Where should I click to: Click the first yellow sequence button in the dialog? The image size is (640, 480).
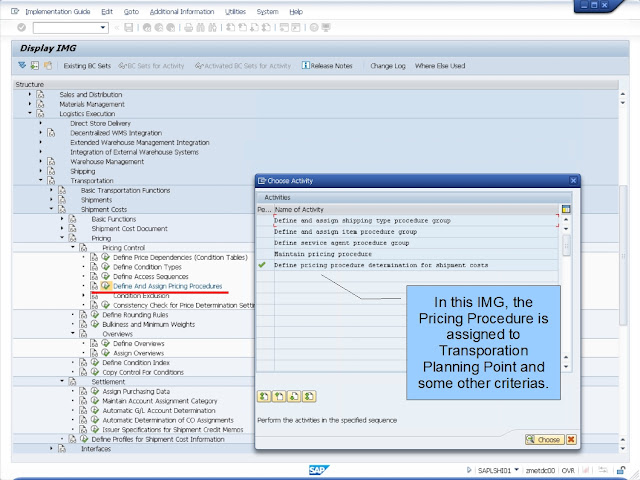tap(264, 396)
